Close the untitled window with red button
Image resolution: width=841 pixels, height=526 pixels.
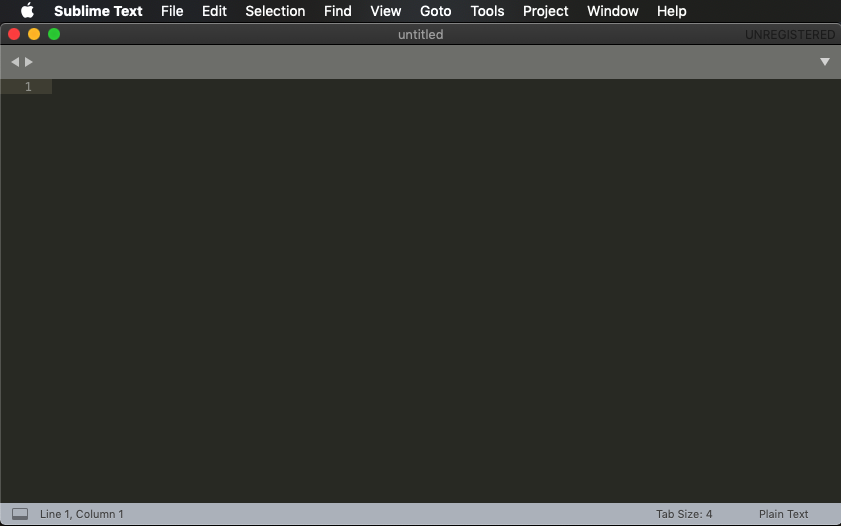pyautogui.click(x=14, y=34)
